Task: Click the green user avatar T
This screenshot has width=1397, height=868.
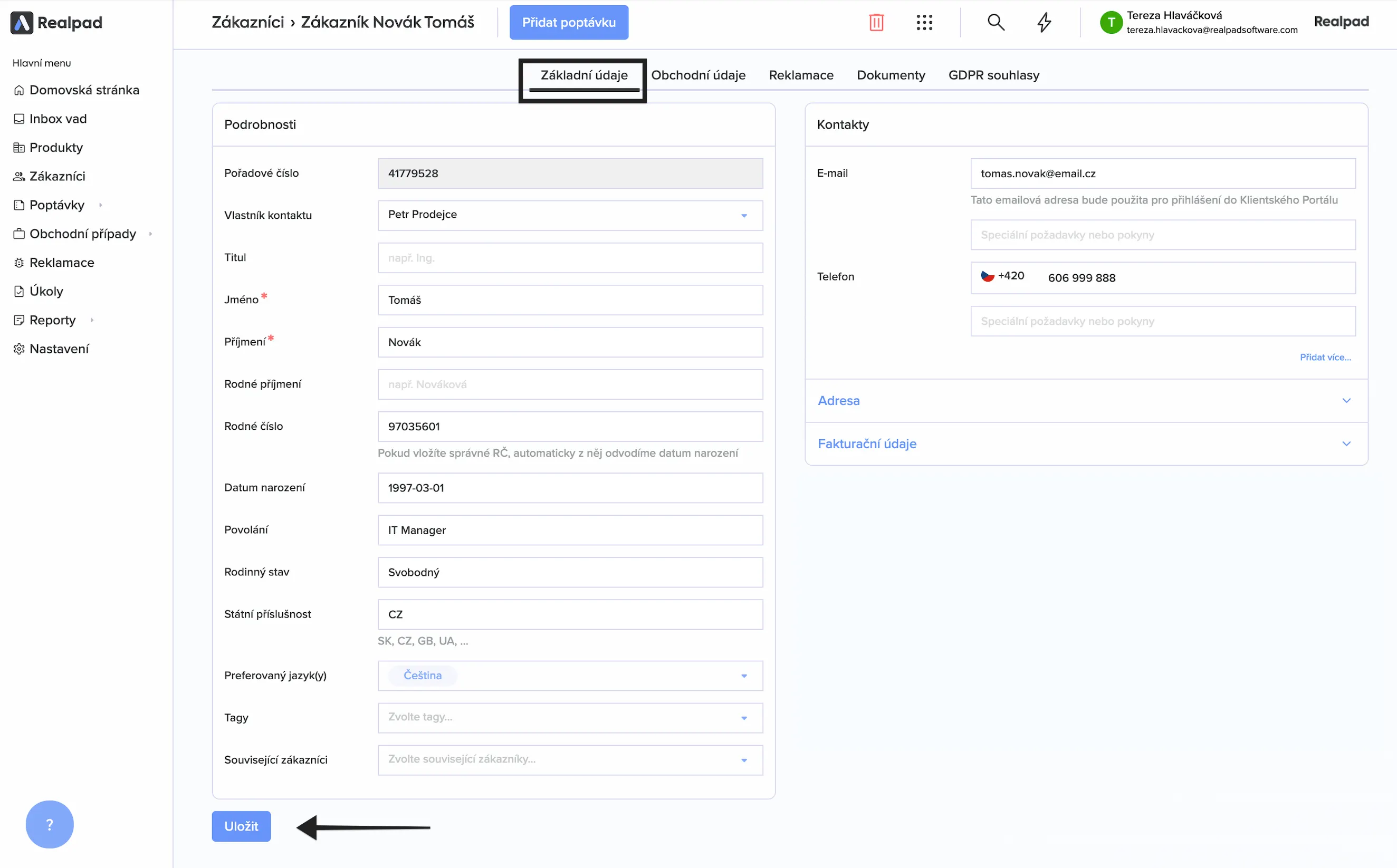Action: 1111,22
